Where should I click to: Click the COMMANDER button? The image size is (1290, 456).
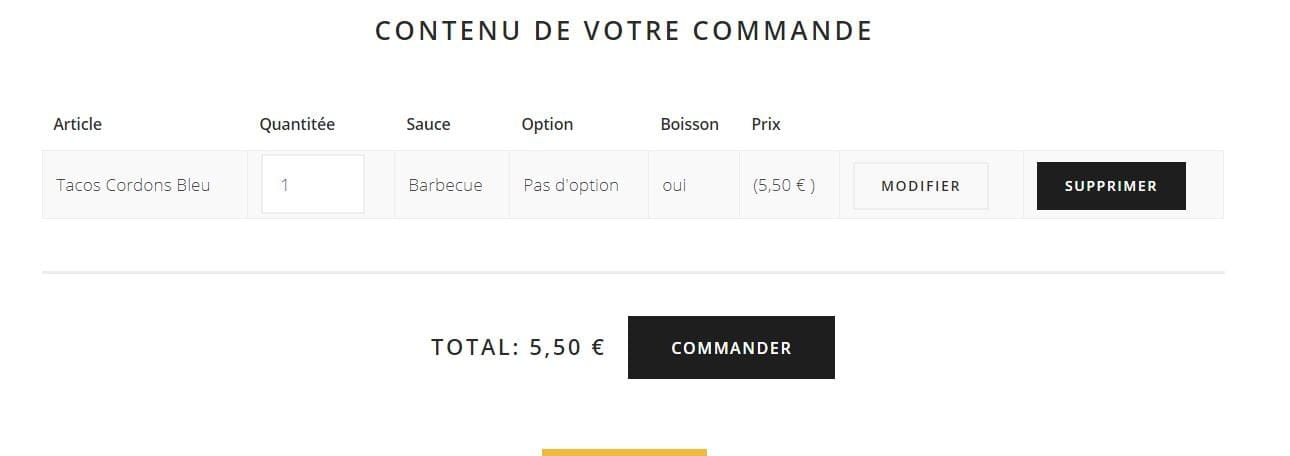731,348
